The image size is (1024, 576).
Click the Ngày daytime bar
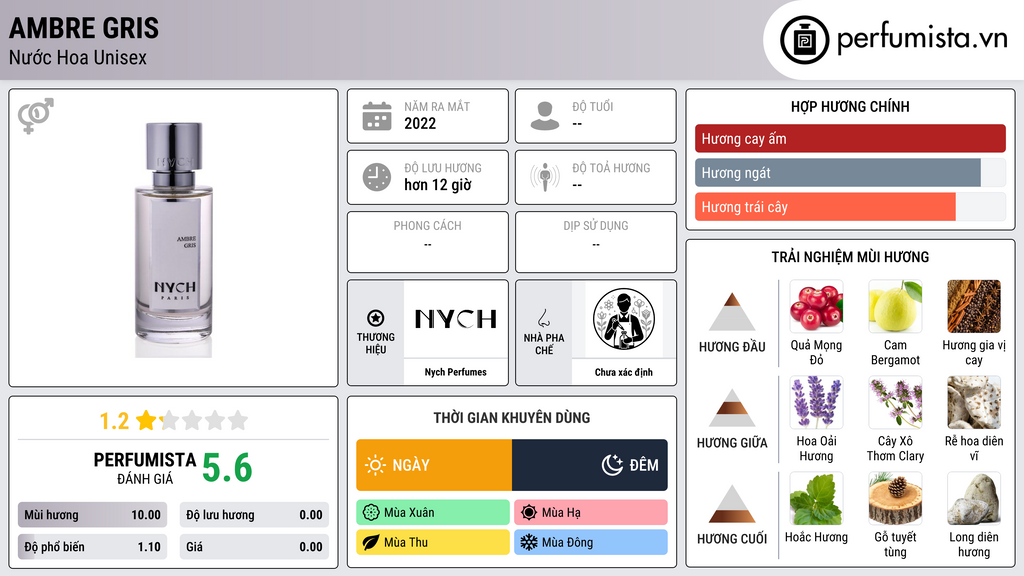434,465
